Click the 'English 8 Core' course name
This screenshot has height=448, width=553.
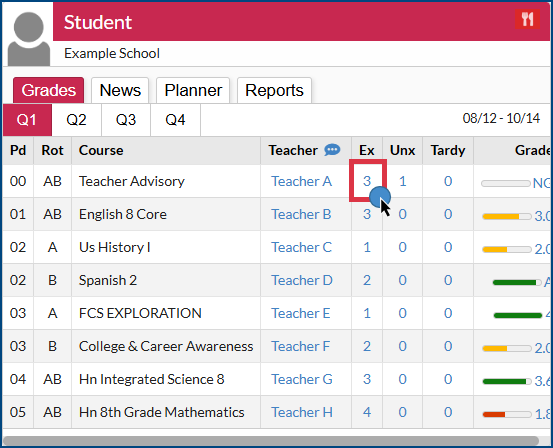(123, 214)
